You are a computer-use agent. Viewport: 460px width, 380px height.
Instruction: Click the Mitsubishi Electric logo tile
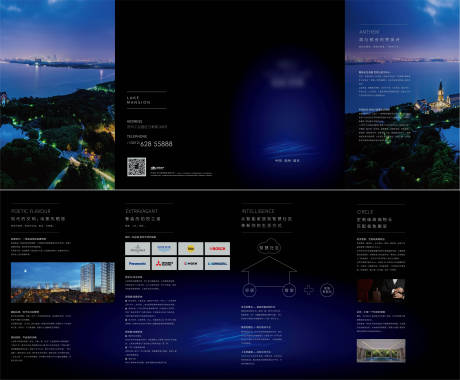pyautogui.click(x=164, y=264)
